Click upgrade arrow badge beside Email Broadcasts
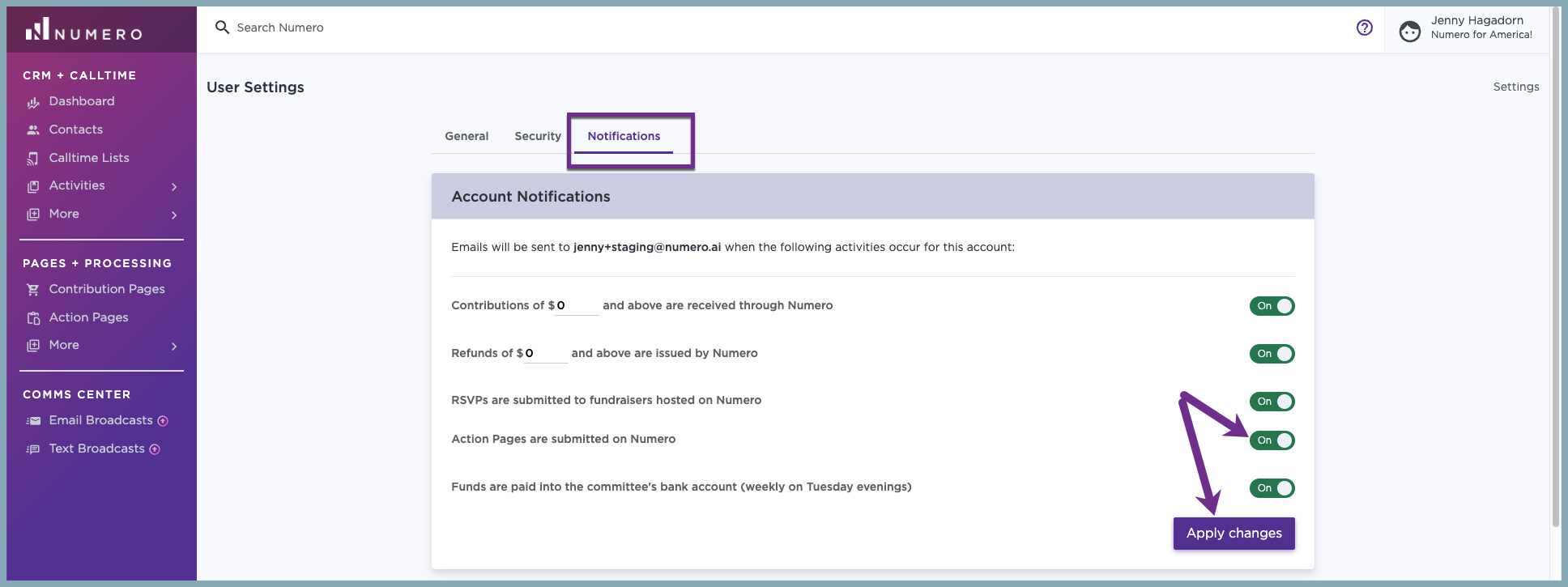The height and width of the screenshot is (587, 1568). [x=163, y=421]
